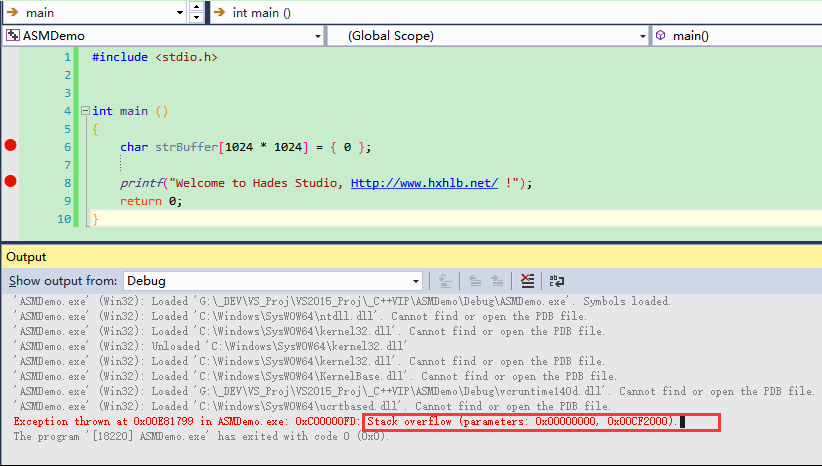Remove breakpoint on the strBuffer line
The height and width of the screenshot is (466, 822).
point(11,146)
